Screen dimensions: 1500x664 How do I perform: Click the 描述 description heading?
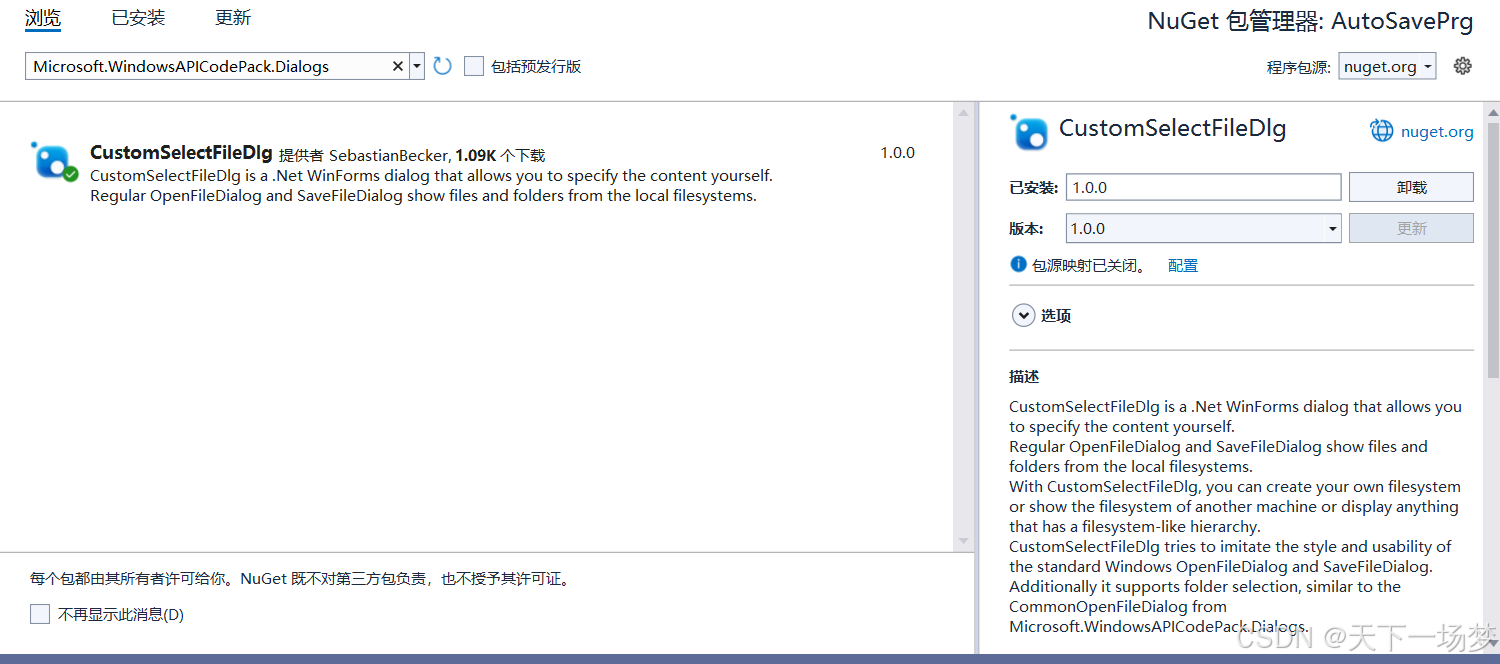coord(1024,377)
